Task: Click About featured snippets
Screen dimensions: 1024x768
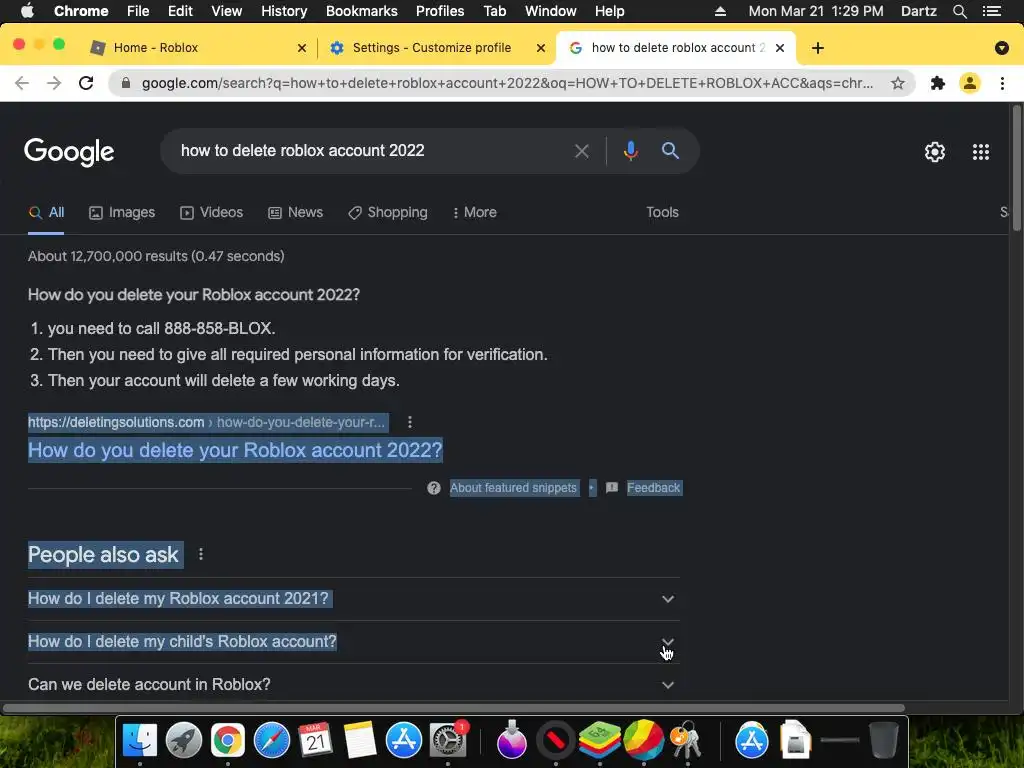Action: point(513,488)
